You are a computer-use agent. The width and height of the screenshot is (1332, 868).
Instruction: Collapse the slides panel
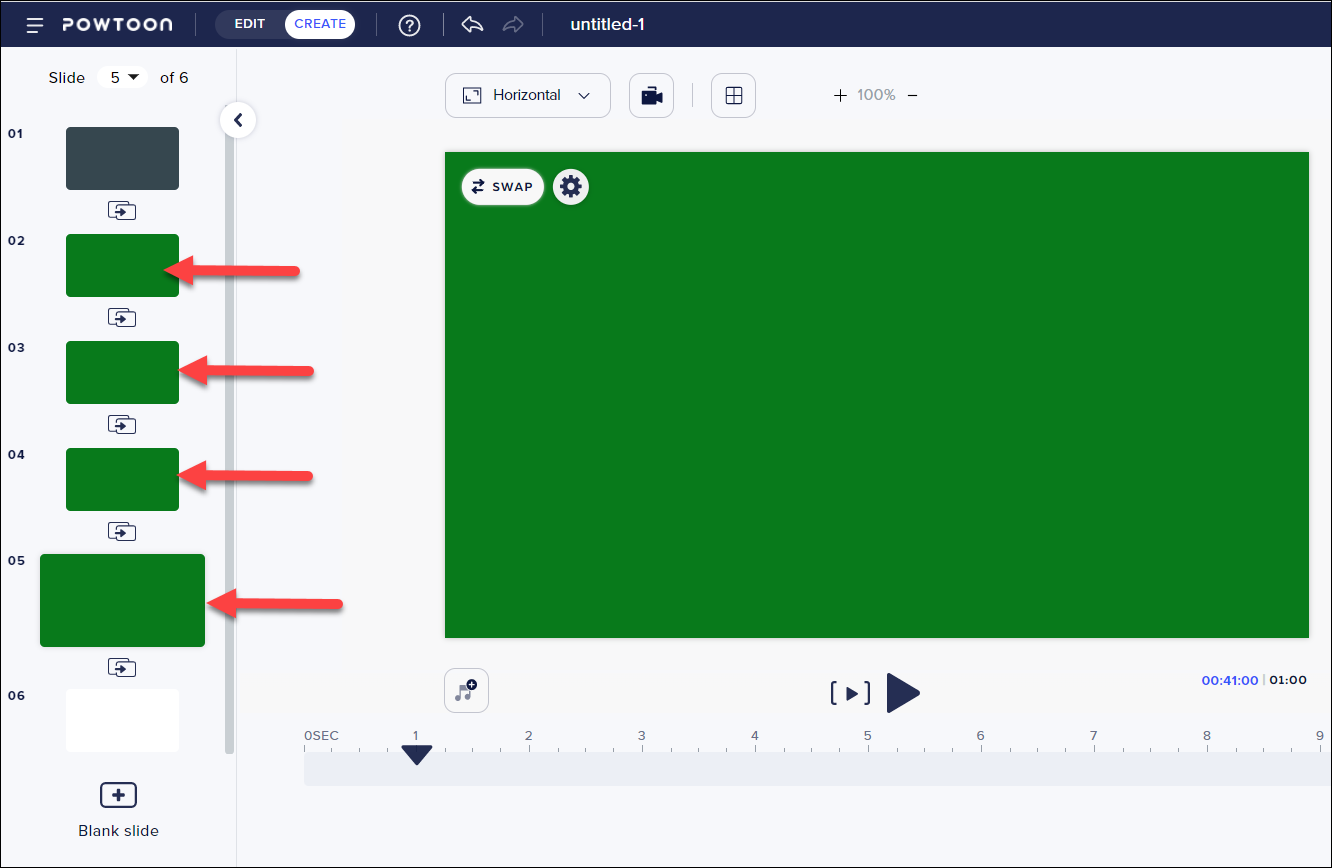238,121
